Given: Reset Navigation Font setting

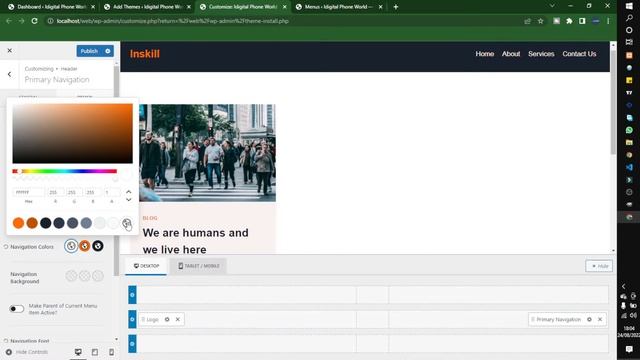Looking at the screenshot, I should pyautogui.click(x=6, y=341).
